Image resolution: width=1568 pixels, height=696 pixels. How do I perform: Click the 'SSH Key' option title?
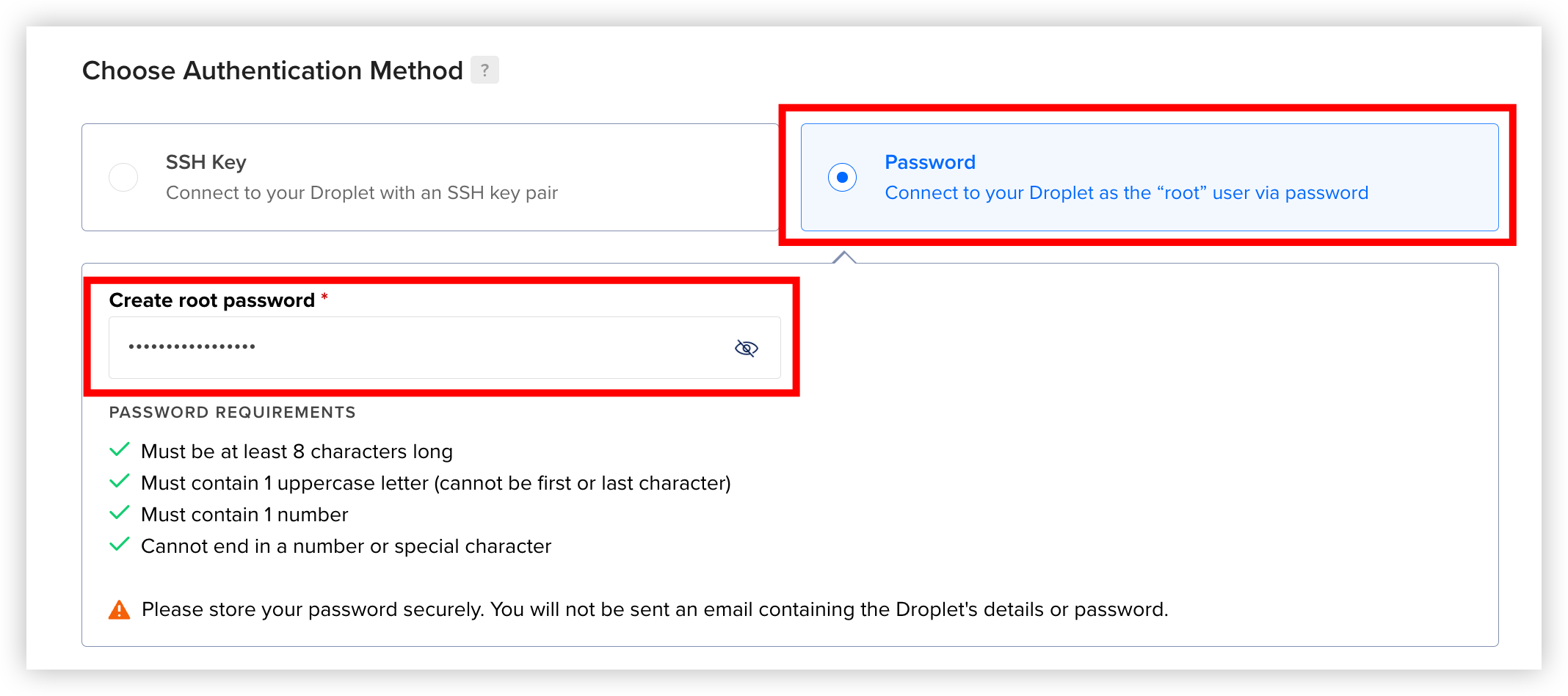(206, 162)
